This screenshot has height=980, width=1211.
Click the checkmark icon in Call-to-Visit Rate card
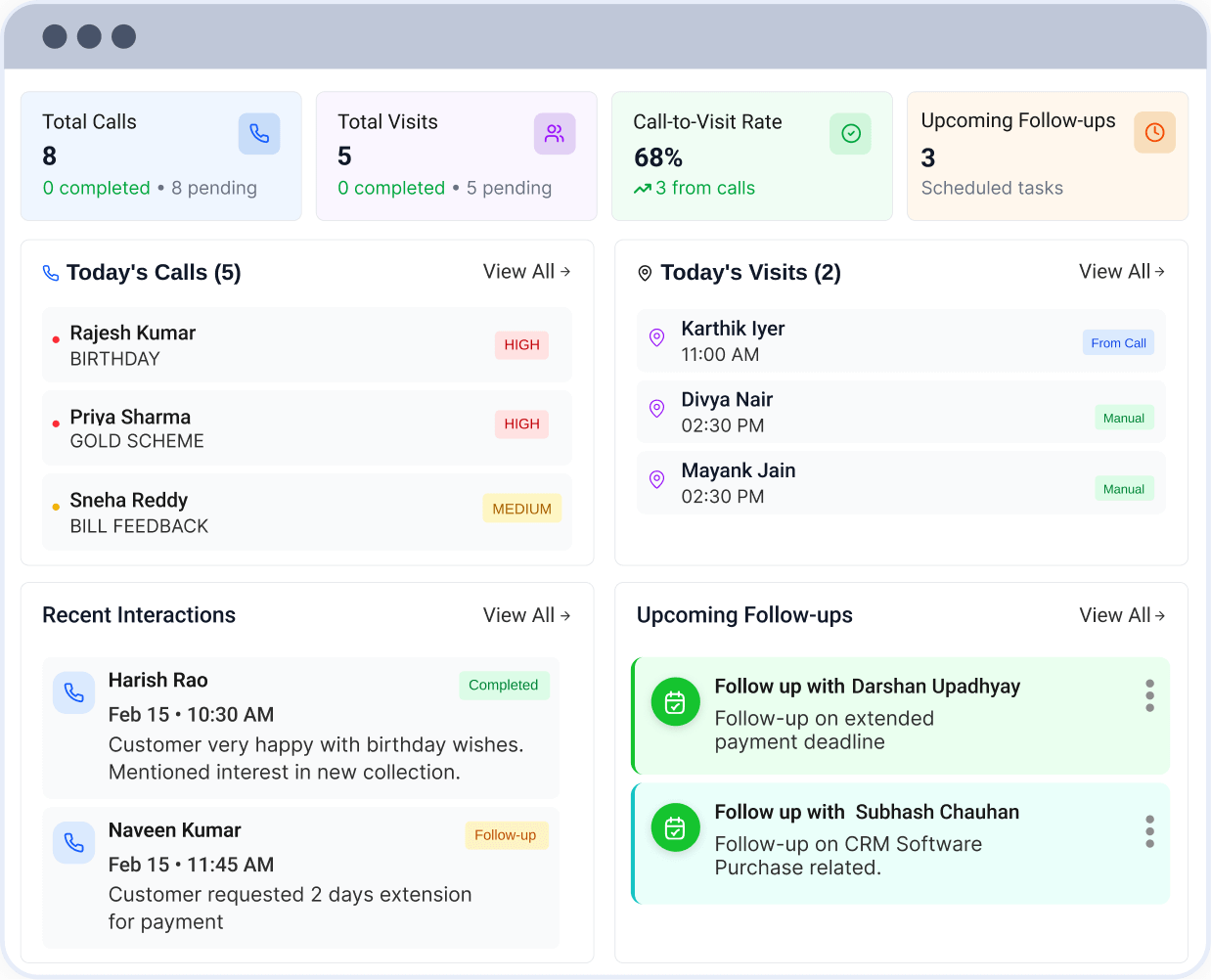850,134
